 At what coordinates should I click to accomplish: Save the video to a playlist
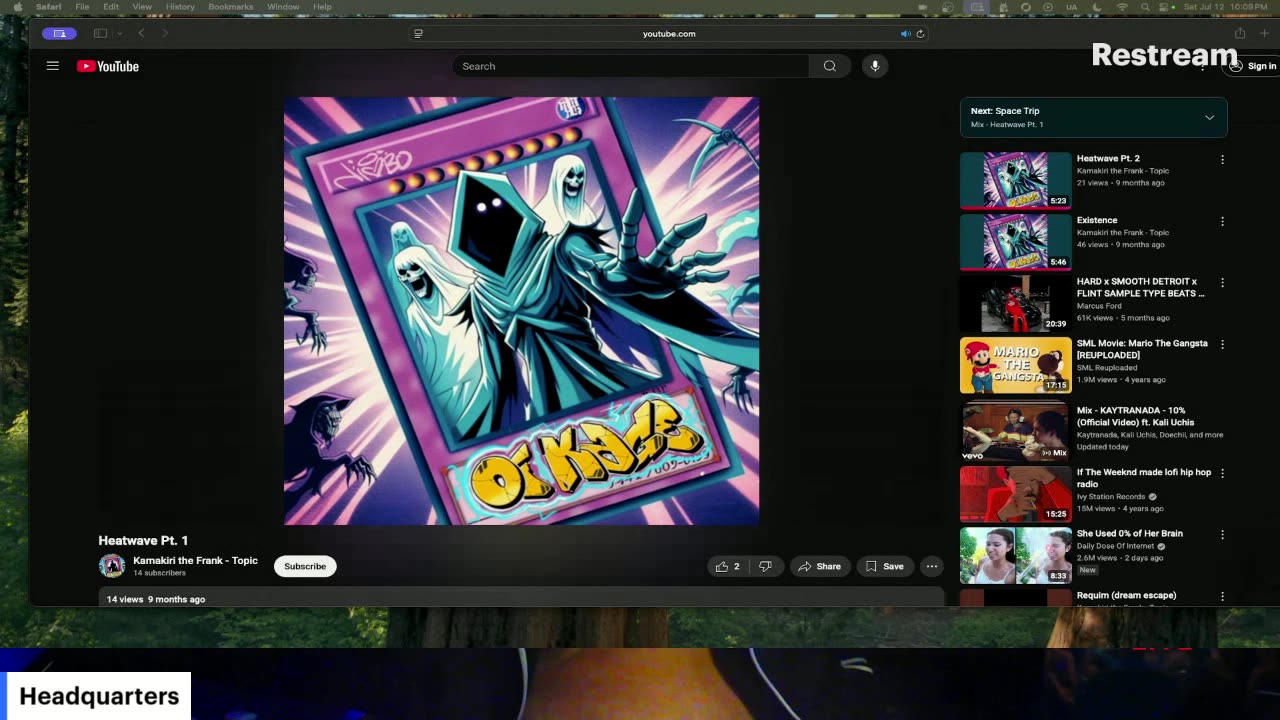coord(884,566)
